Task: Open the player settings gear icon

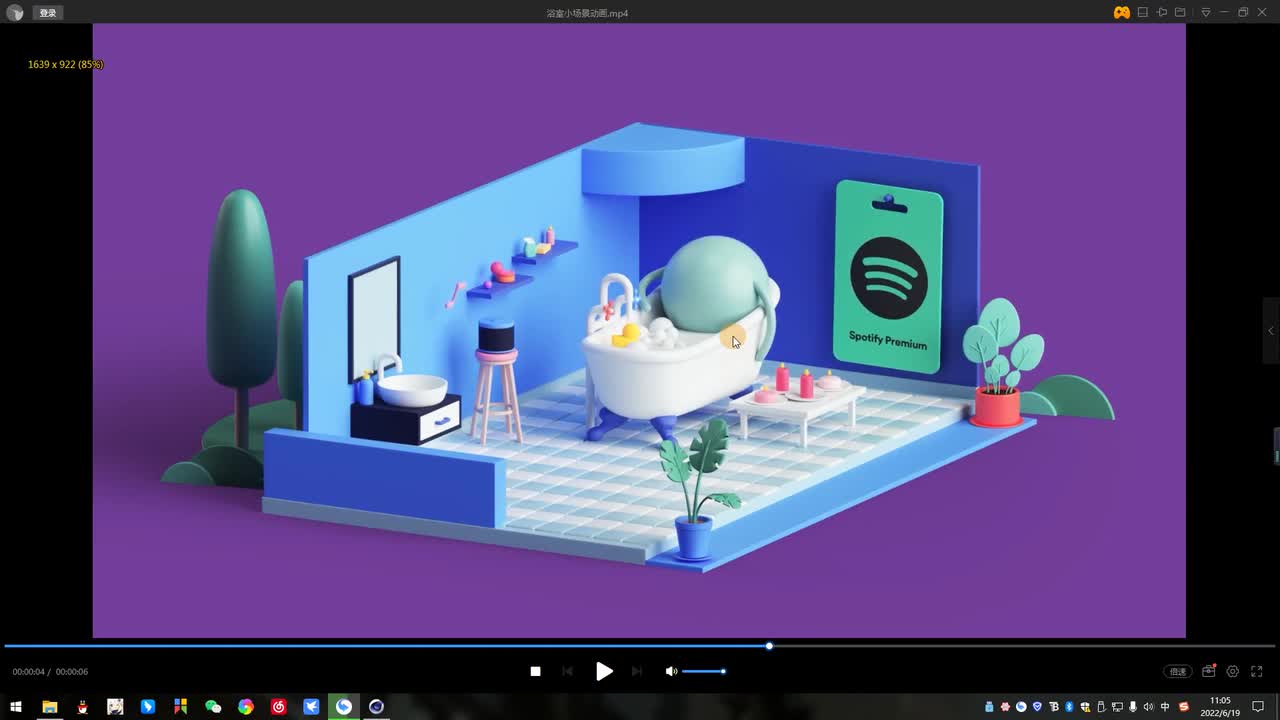Action: click(x=1233, y=671)
